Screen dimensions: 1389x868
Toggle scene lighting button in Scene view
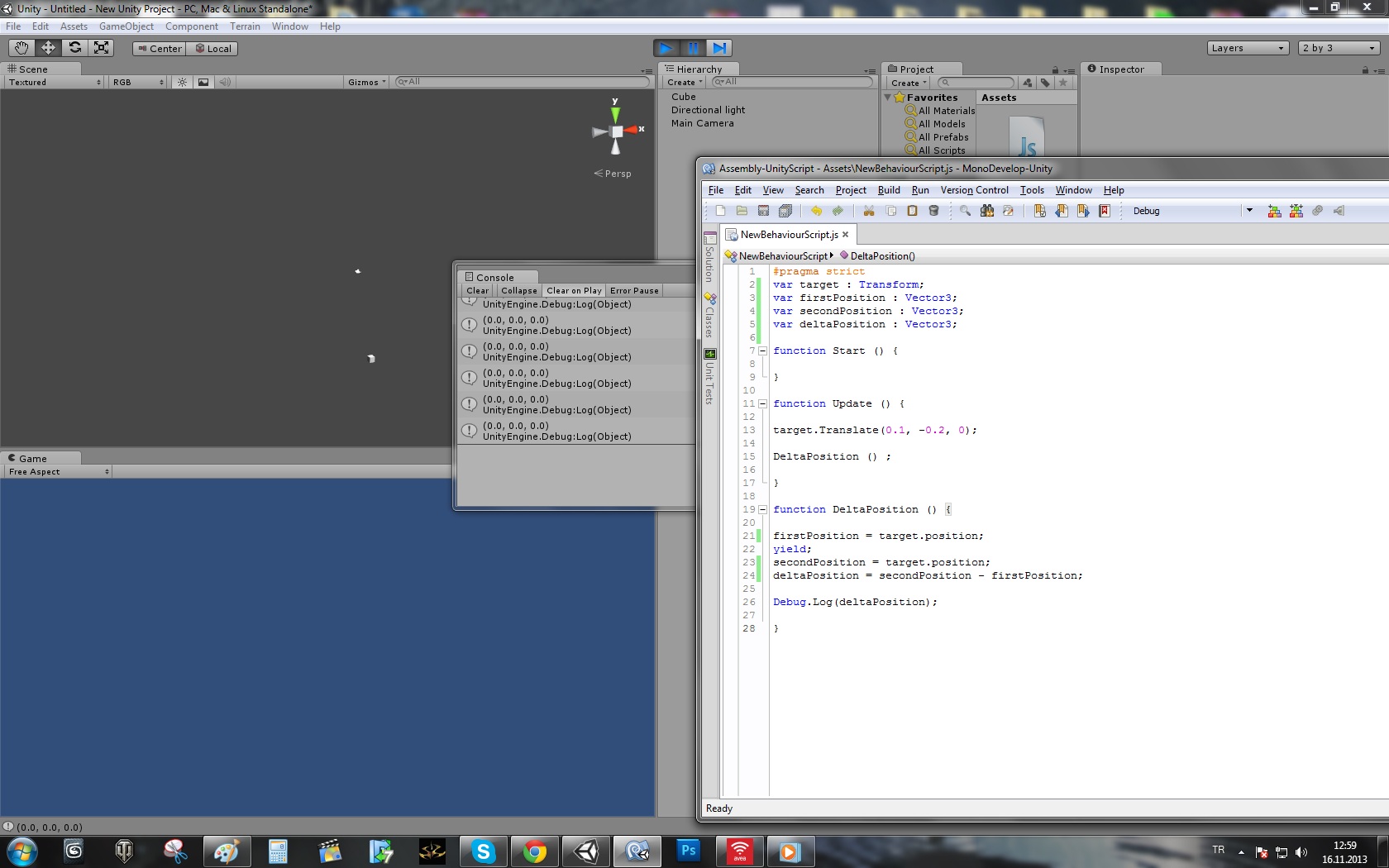pyautogui.click(x=182, y=82)
